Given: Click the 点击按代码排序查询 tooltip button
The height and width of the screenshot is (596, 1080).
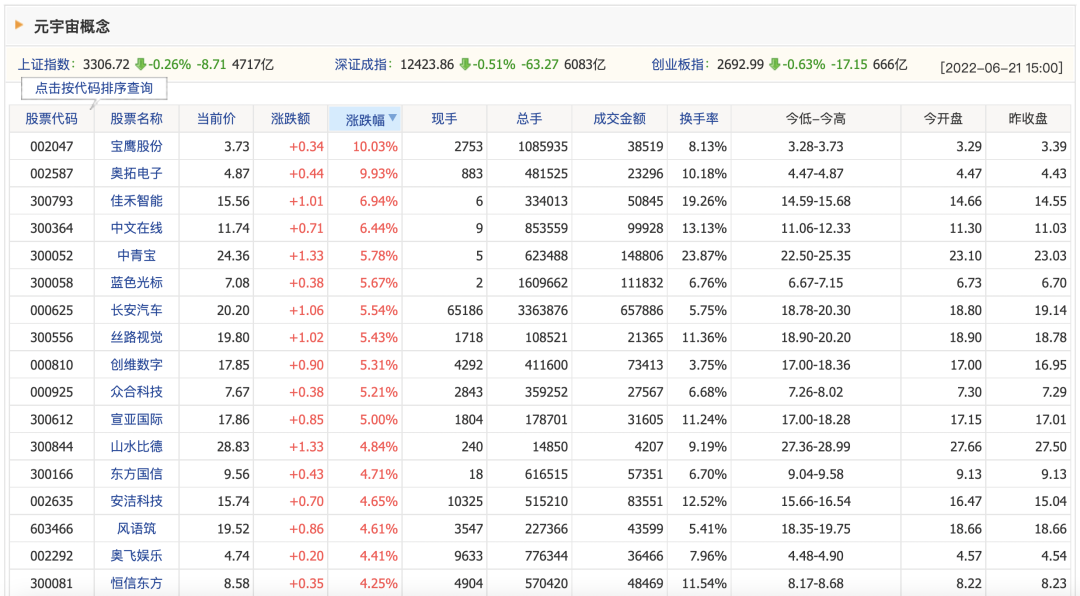Looking at the screenshot, I should pyautogui.click(x=94, y=88).
